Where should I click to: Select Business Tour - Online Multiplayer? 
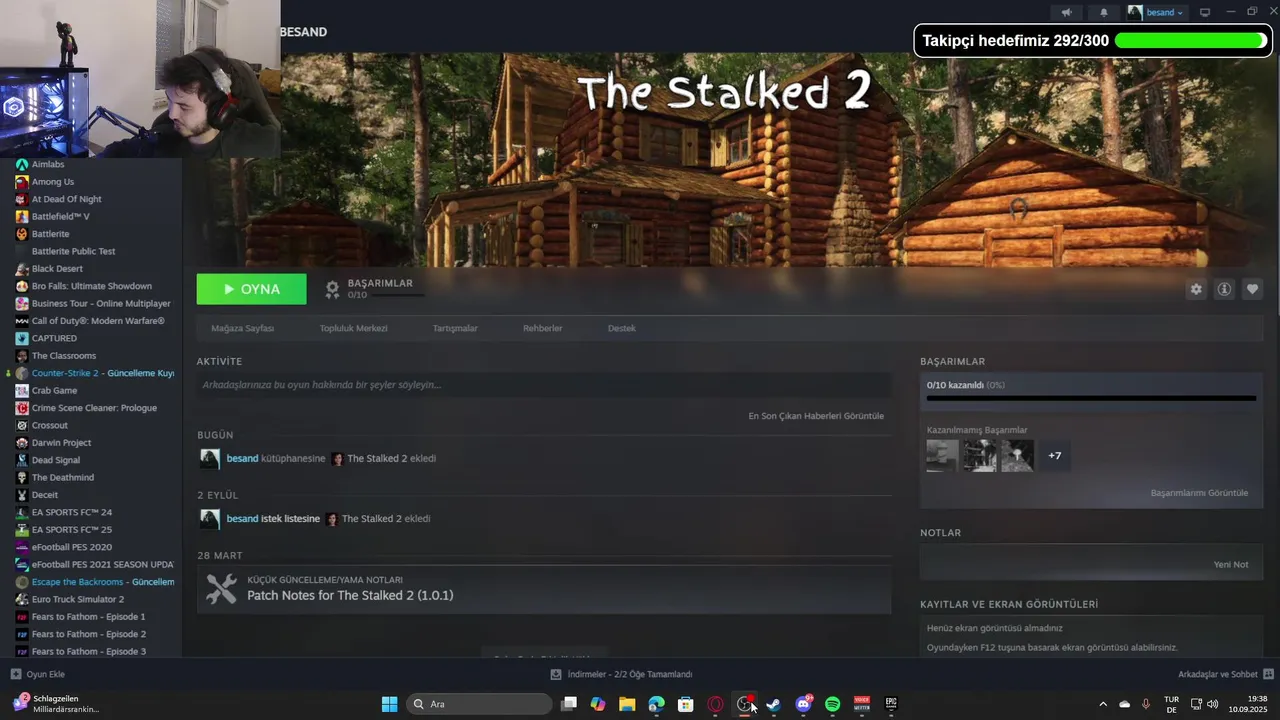[101, 303]
